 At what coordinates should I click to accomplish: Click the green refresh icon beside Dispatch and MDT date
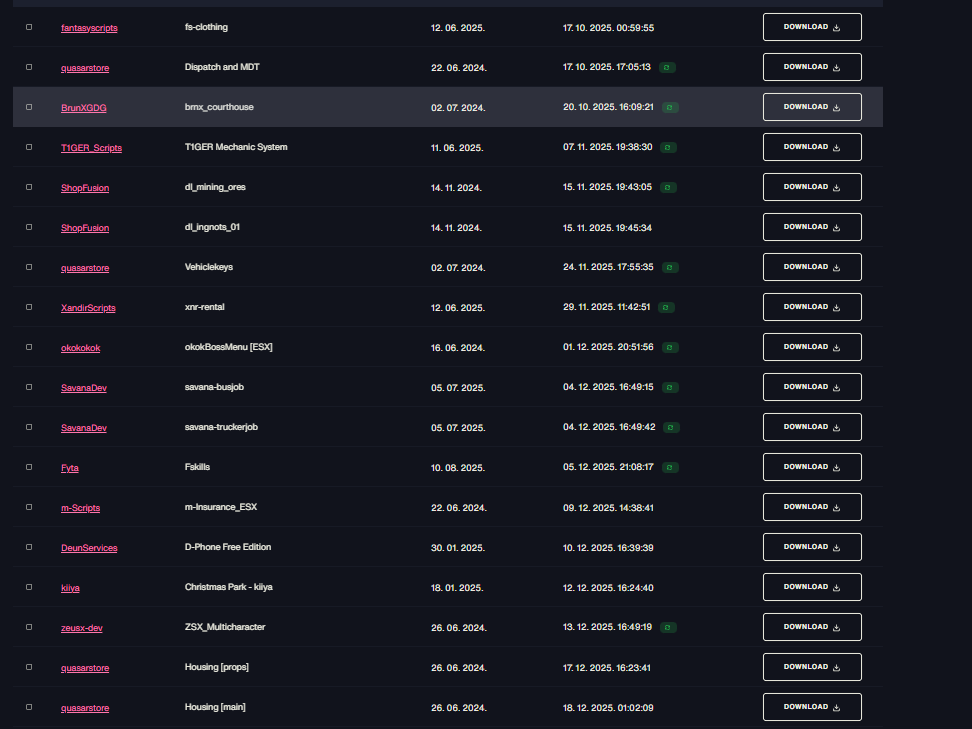click(667, 68)
